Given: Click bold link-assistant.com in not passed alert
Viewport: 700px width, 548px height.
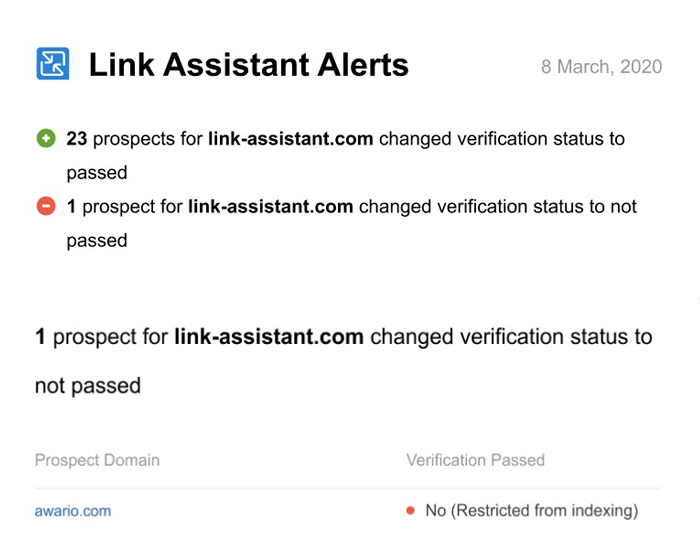Looking at the screenshot, I should tap(271, 207).
